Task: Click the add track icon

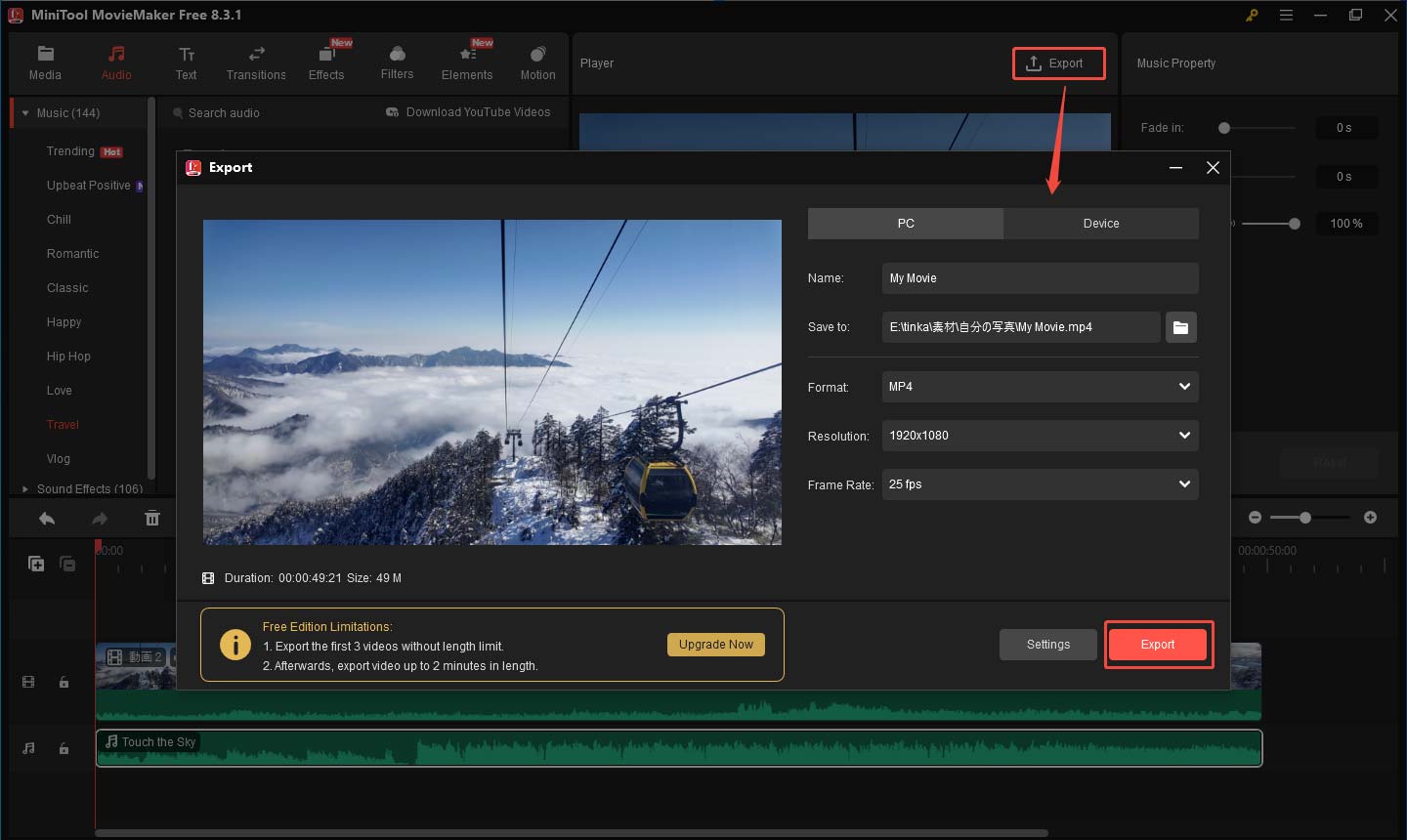Action: 36,564
